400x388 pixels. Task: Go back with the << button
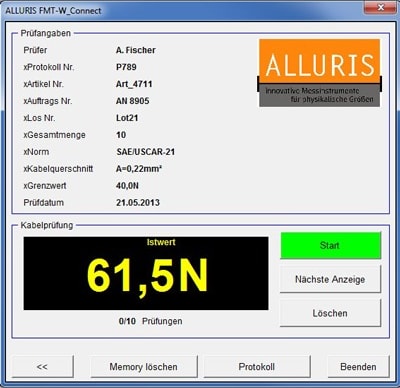tap(42, 367)
